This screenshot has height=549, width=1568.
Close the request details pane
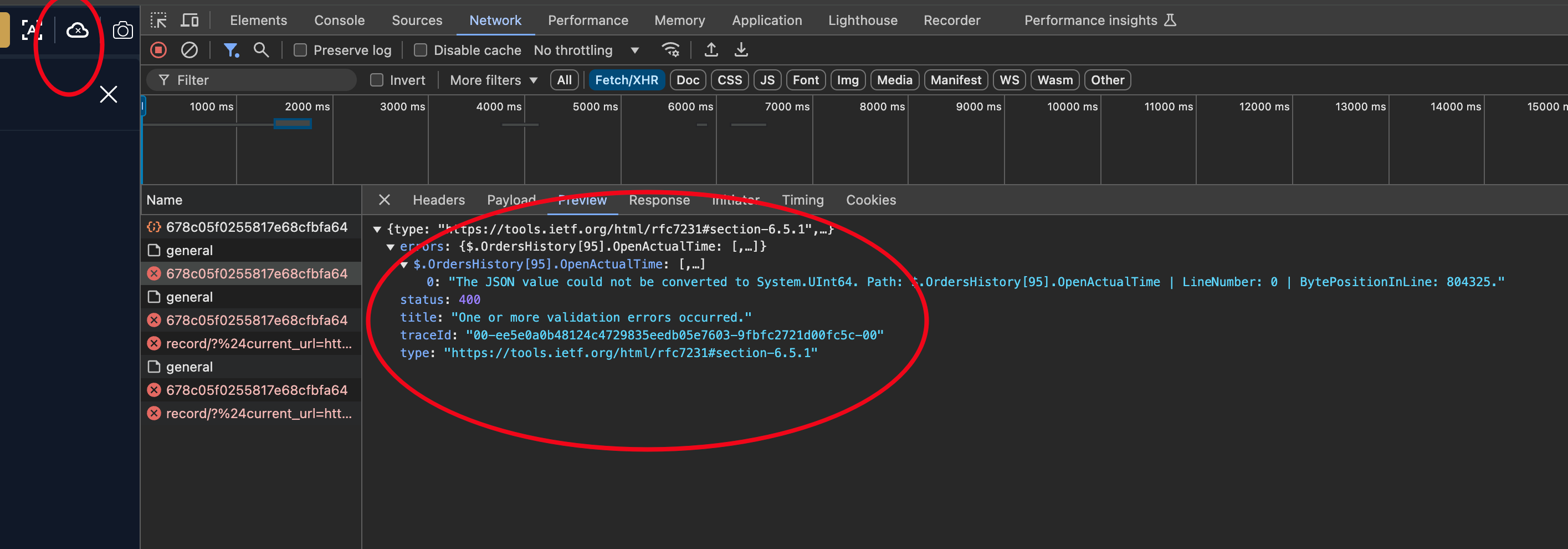(384, 200)
